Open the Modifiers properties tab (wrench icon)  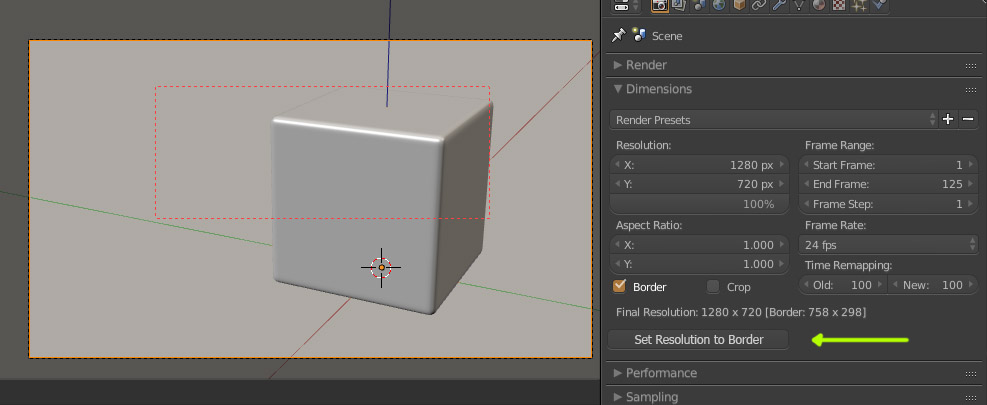pyautogui.click(x=779, y=4)
